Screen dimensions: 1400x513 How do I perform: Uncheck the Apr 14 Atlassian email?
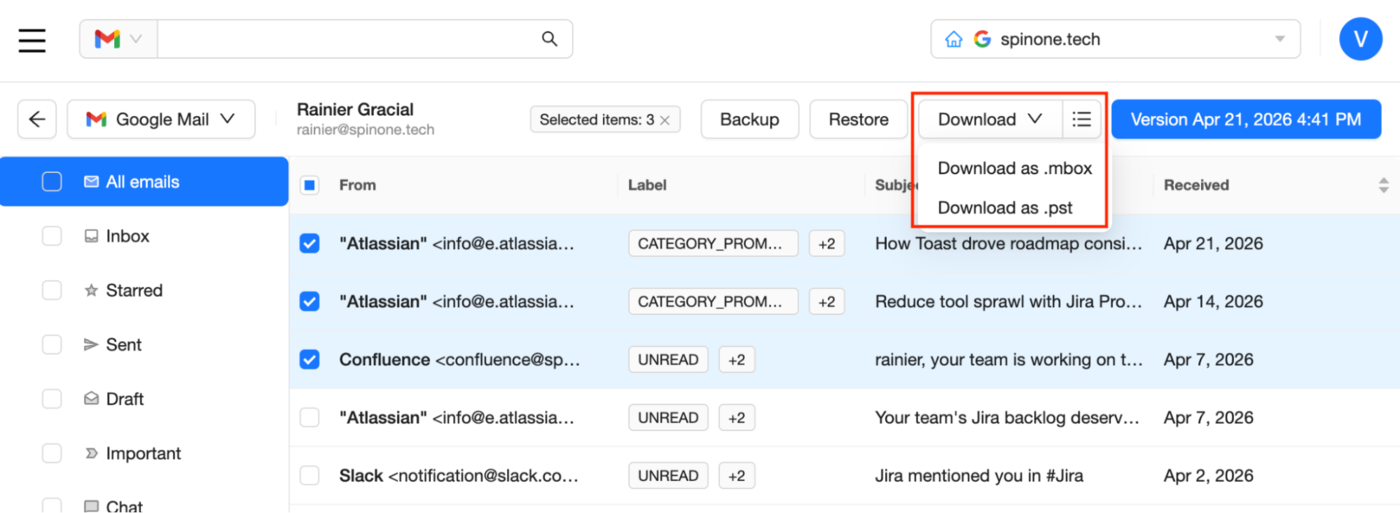pos(310,301)
